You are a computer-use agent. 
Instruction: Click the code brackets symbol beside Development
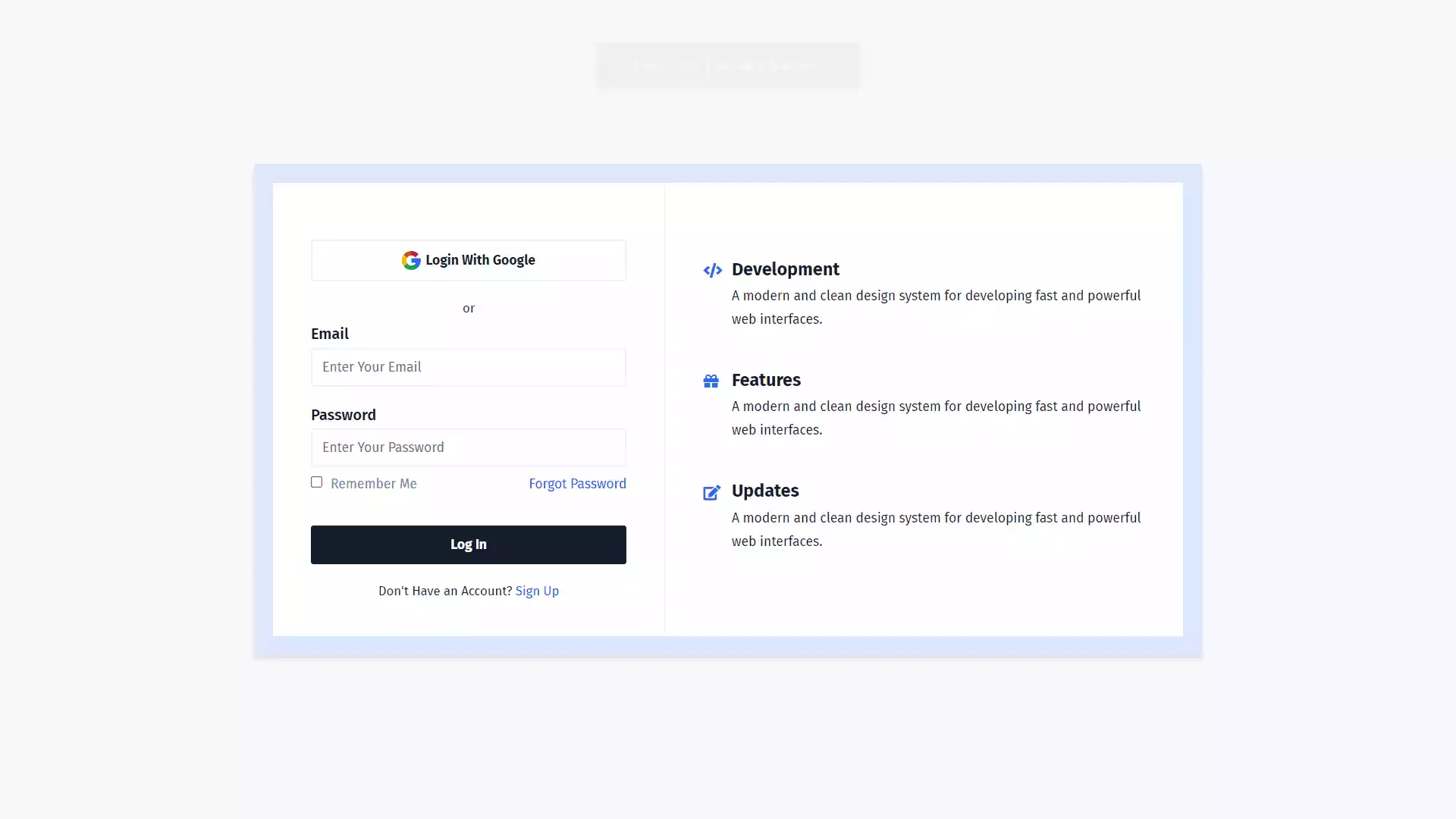click(712, 270)
